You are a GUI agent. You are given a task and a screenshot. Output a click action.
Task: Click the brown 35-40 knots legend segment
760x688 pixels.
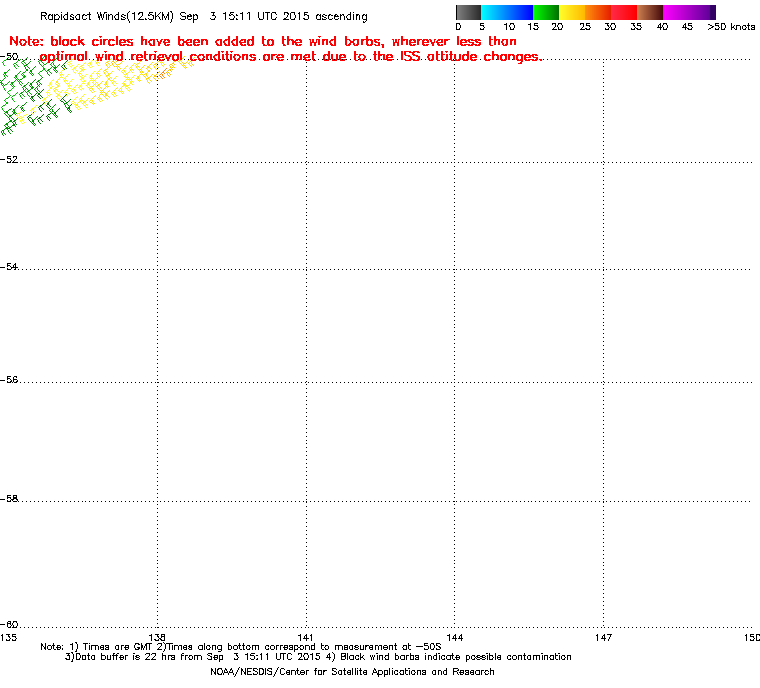pyautogui.click(x=650, y=12)
